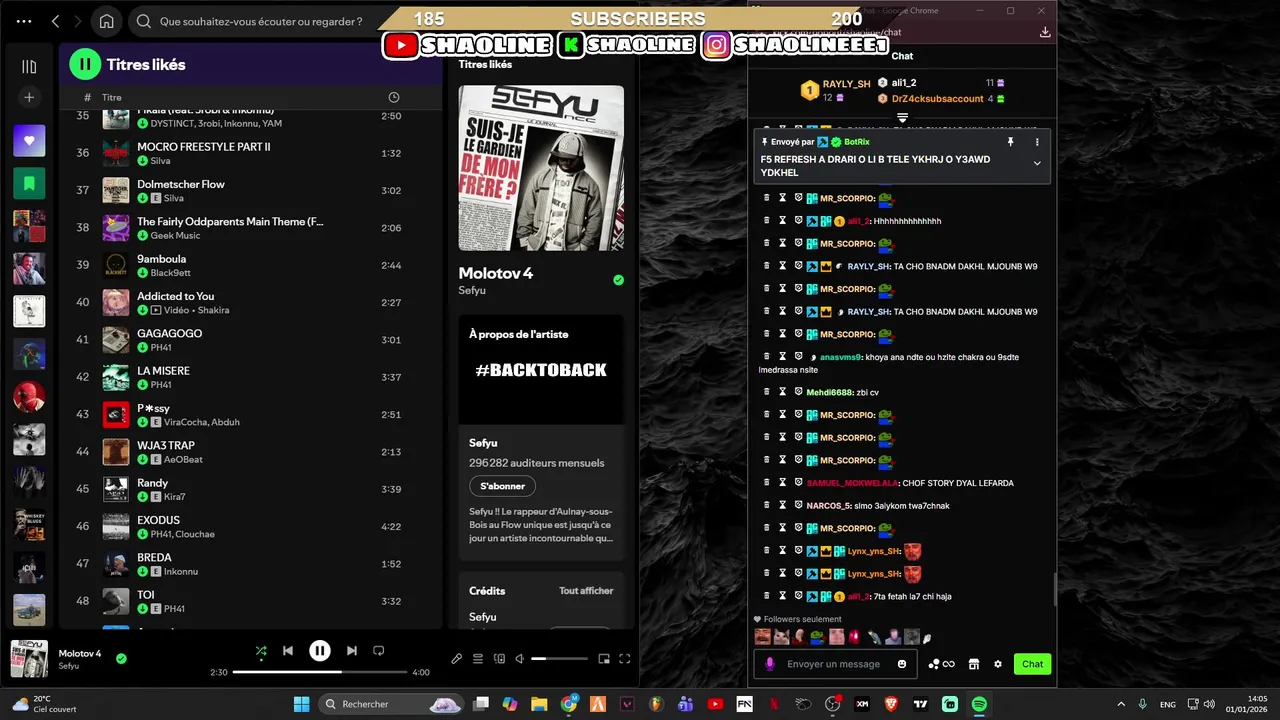Follow Sefyu with the S'abonner button

tap(502, 486)
